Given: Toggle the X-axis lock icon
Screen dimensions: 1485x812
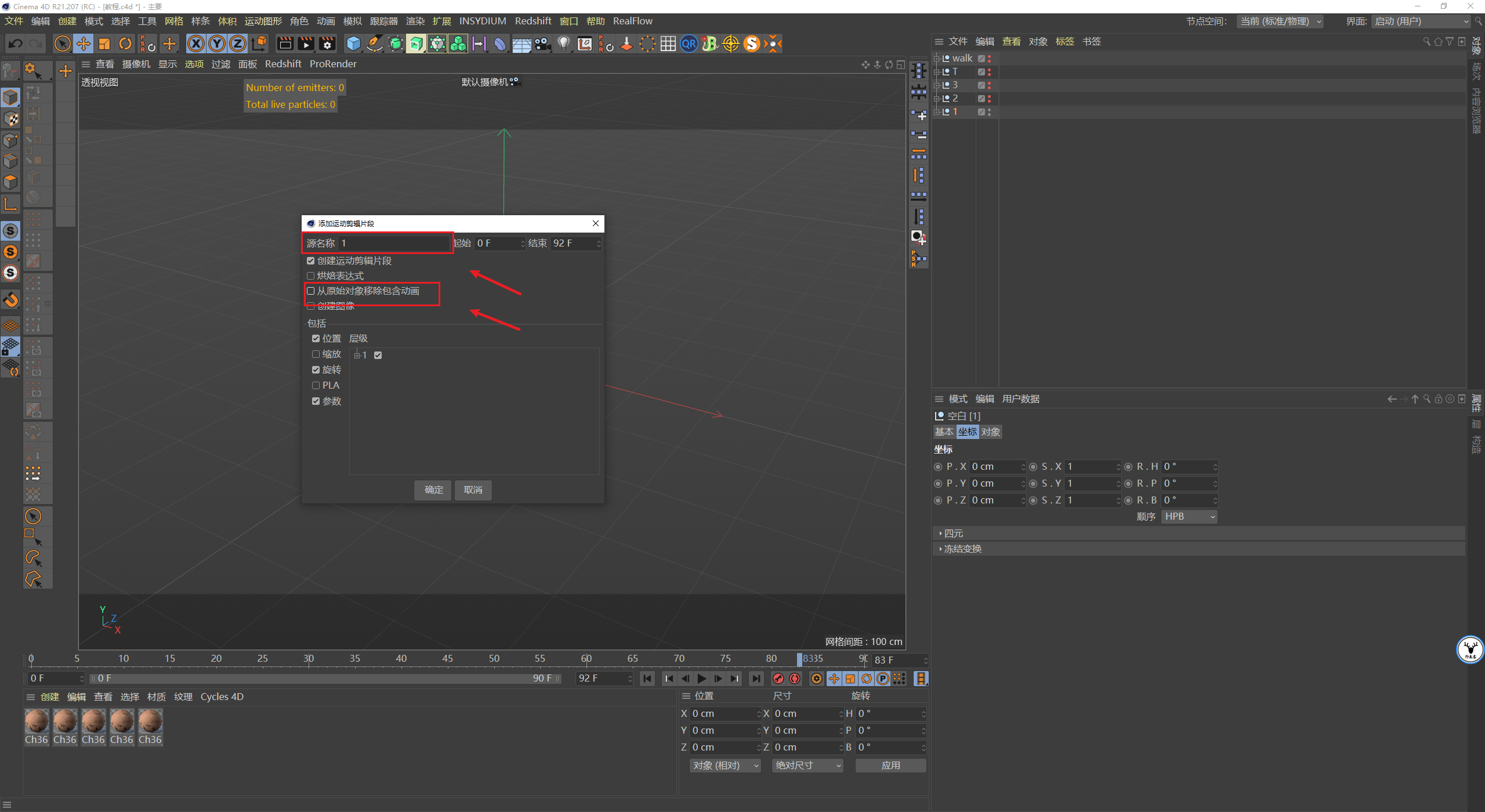Looking at the screenshot, I should click(x=196, y=43).
